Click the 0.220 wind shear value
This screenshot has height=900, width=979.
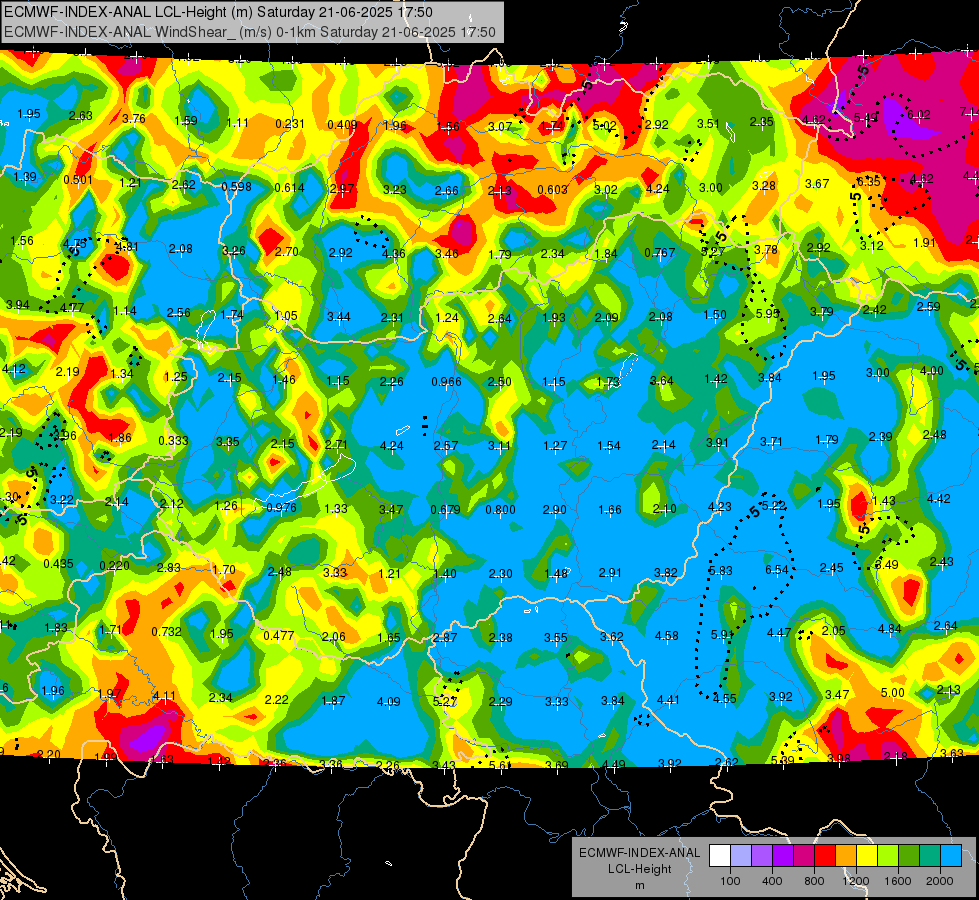pyautogui.click(x=115, y=566)
